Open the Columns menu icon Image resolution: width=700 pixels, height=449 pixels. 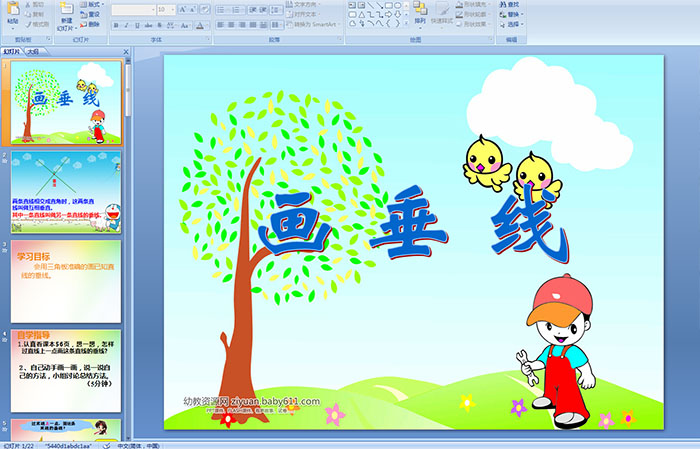click(x=276, y=25)
